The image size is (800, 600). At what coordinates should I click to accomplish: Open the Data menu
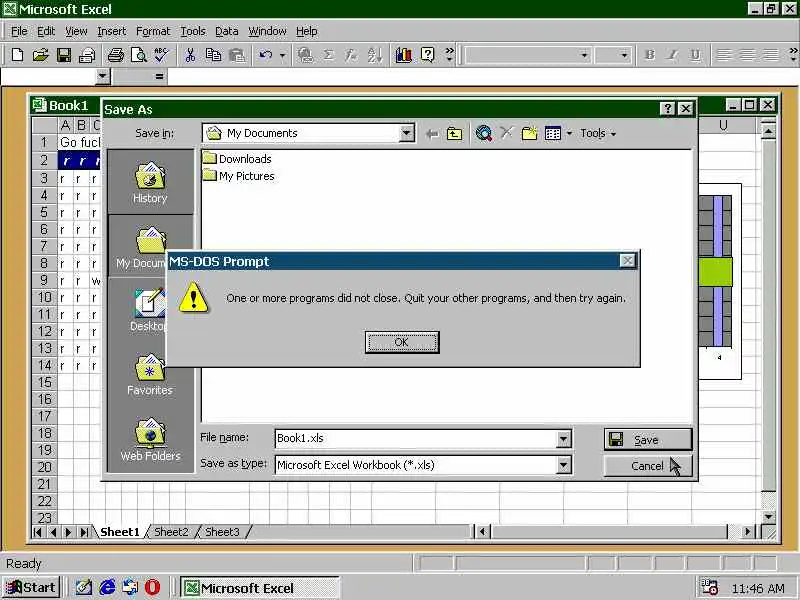(x=227, y=31)
